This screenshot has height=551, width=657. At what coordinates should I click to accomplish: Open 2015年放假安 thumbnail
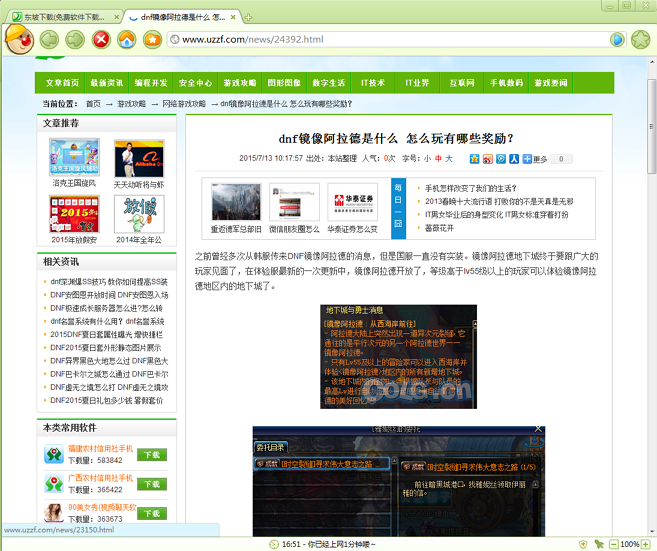74,214
